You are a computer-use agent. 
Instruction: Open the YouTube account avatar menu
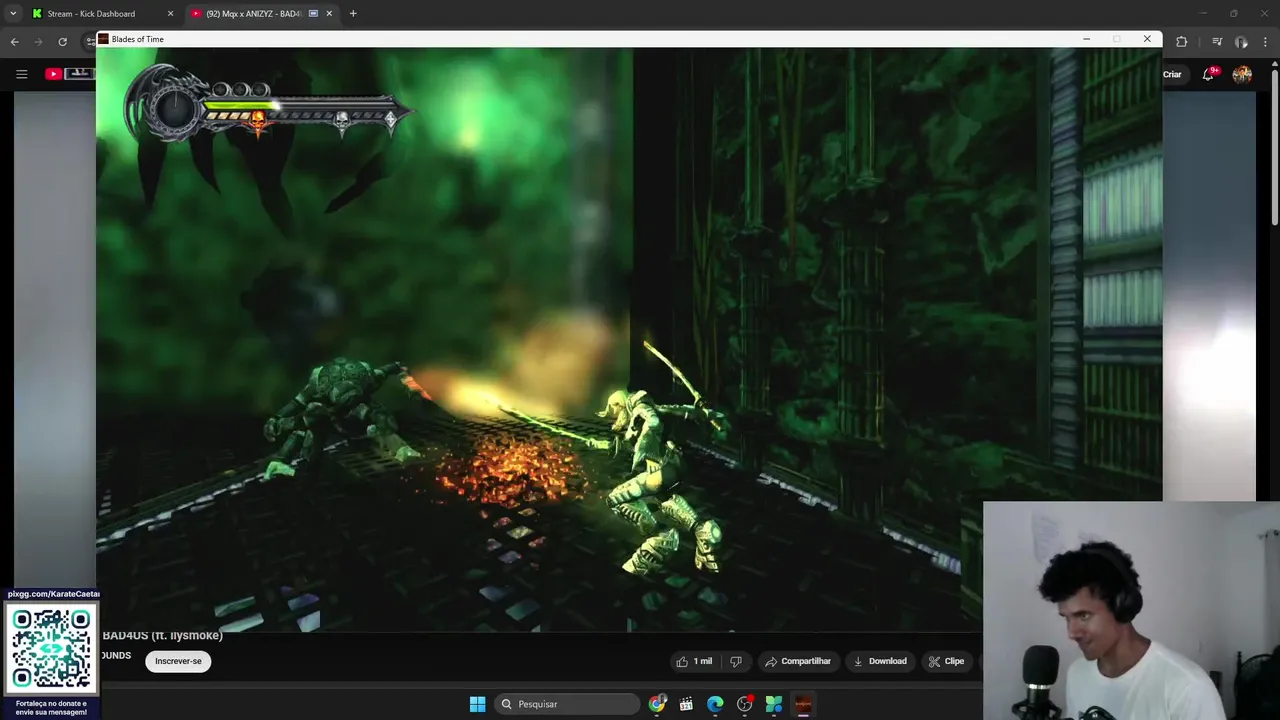(x=1242, y=74)
